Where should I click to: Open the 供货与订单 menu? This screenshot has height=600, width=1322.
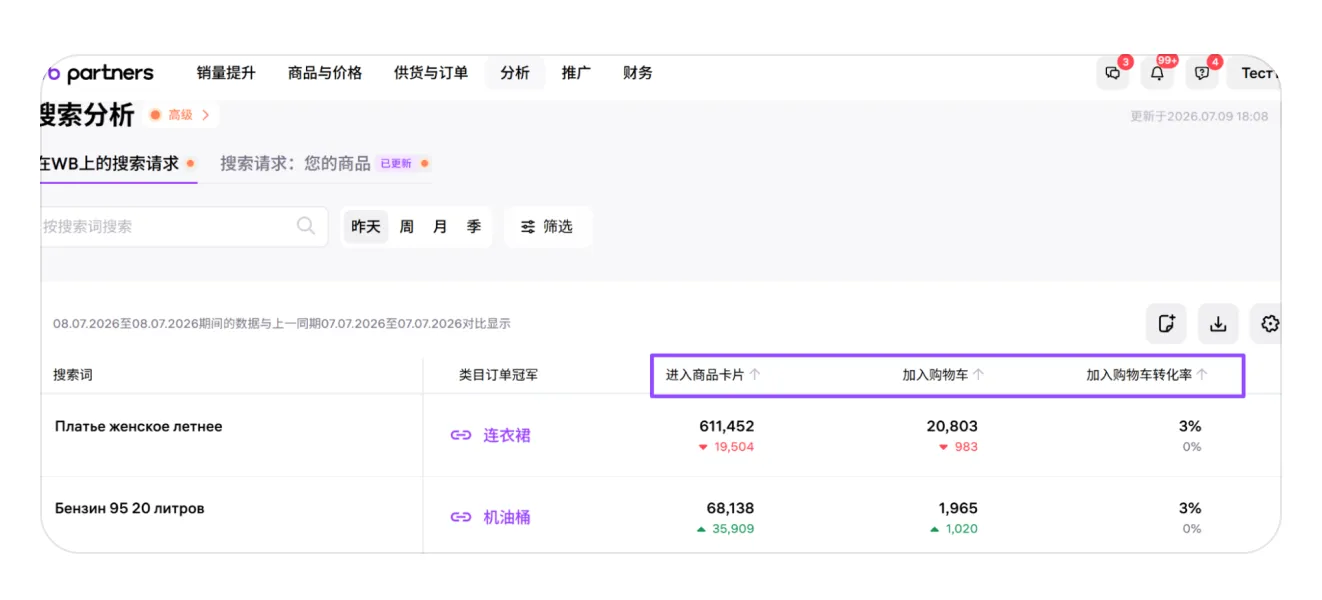pos(431,73)
